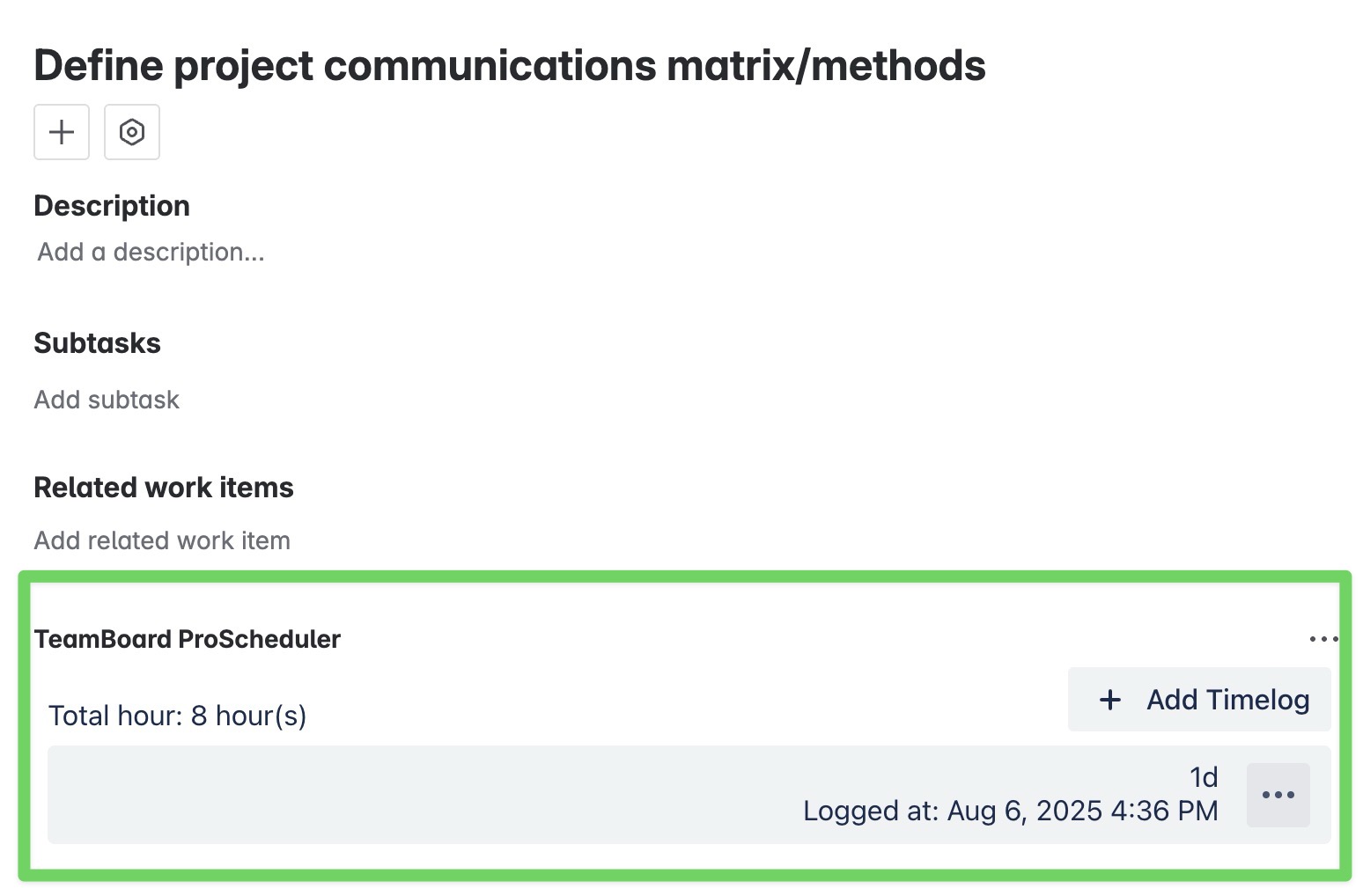Select the Description section heading
The width and height of the screenshot is (1363, 896).
112,206
